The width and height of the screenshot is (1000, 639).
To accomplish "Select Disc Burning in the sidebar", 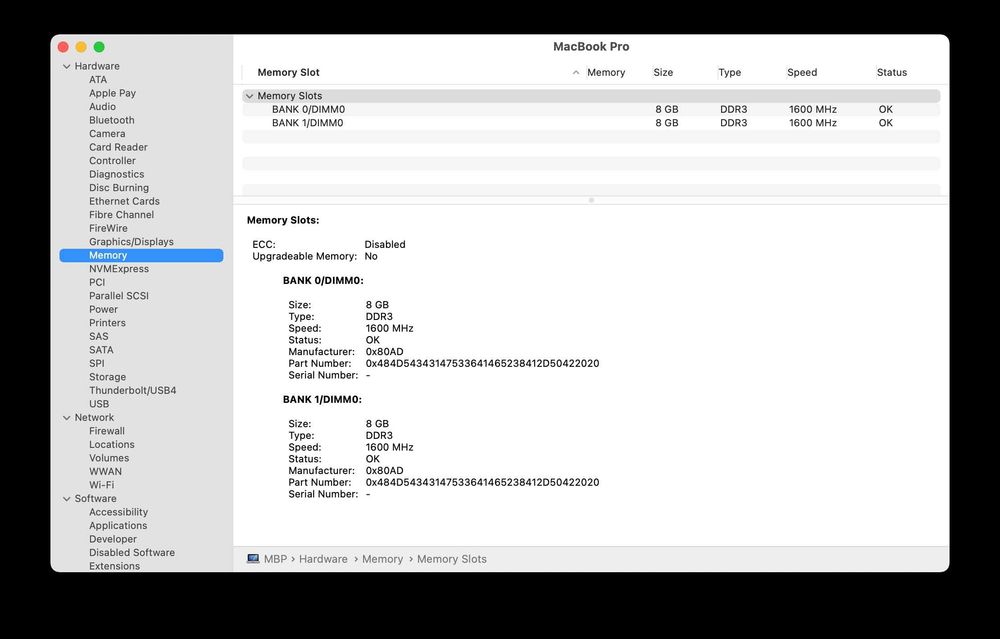I will click(119, 187).
